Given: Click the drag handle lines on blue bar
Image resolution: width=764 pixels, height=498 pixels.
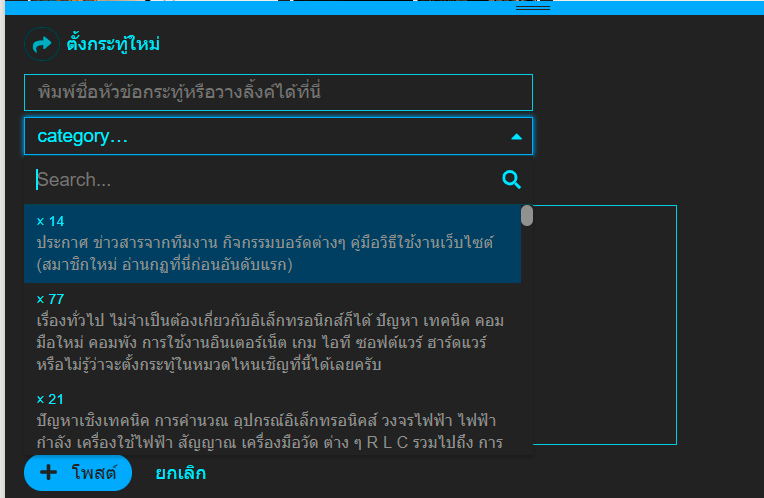Looking at the screenshot, I should [533, 8].
